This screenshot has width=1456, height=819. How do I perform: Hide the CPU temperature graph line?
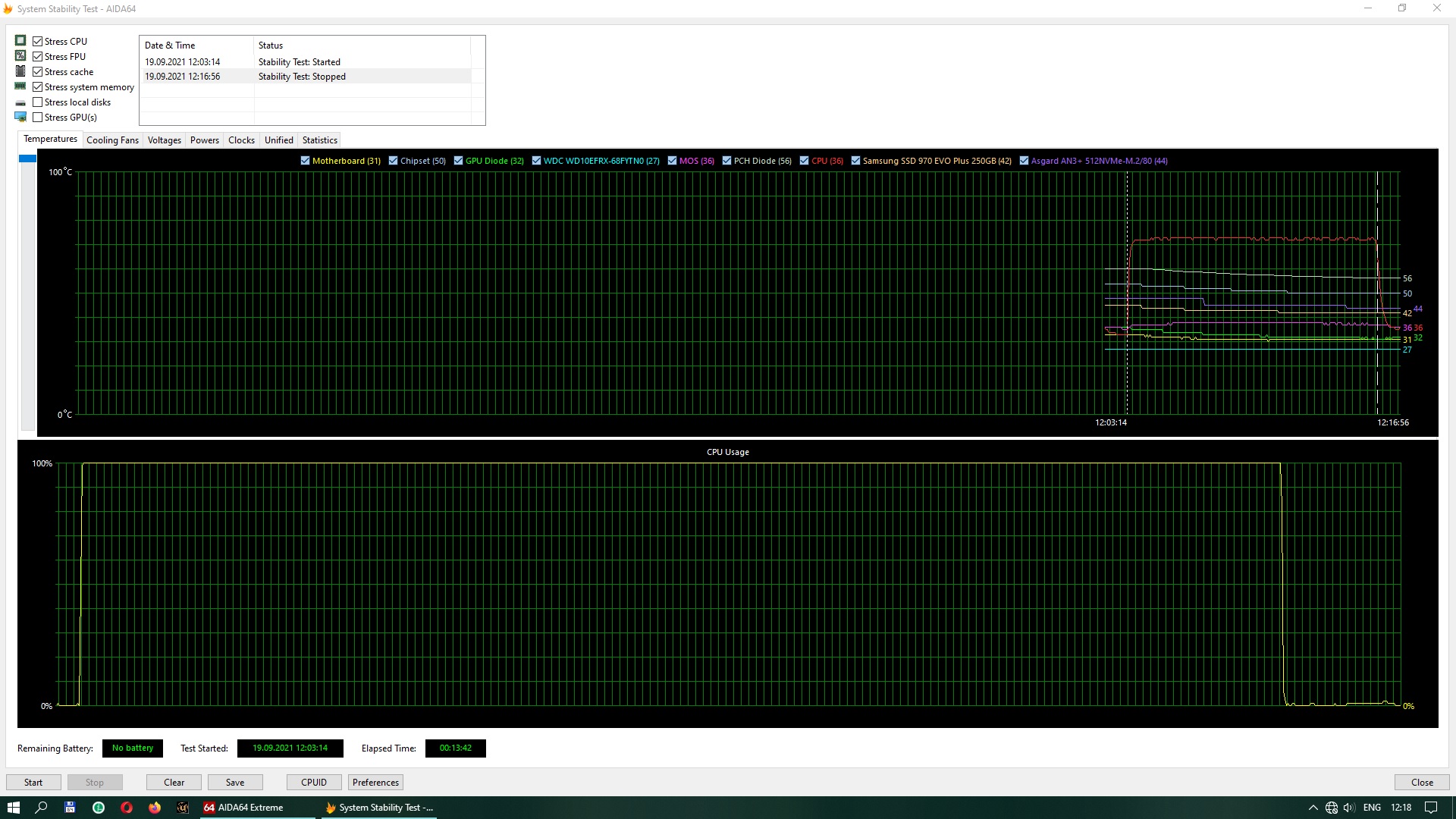pyautogui.click(x=804, y=161)
